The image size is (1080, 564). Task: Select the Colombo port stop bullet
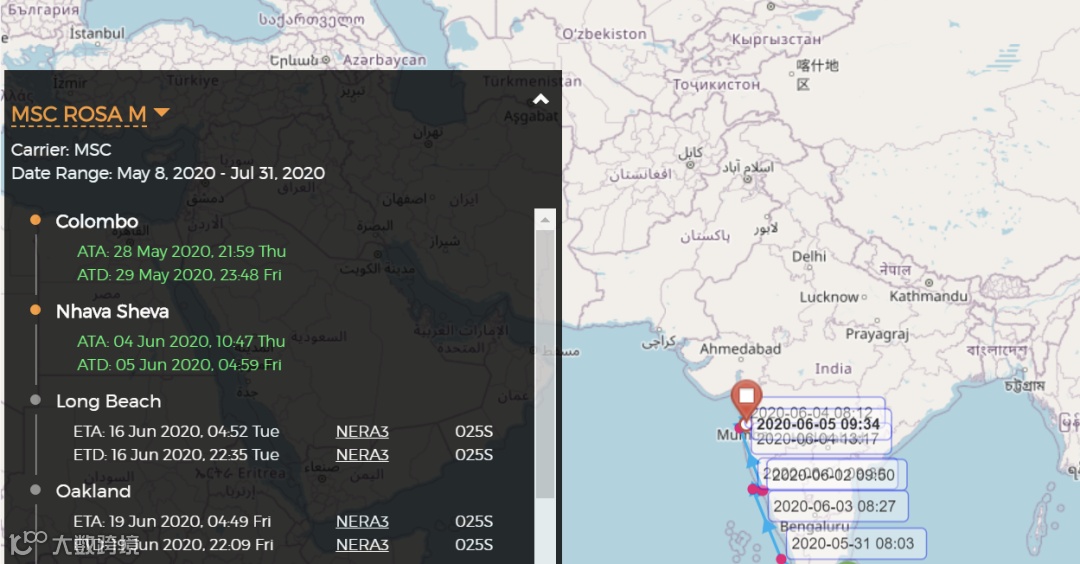[35, 220]
